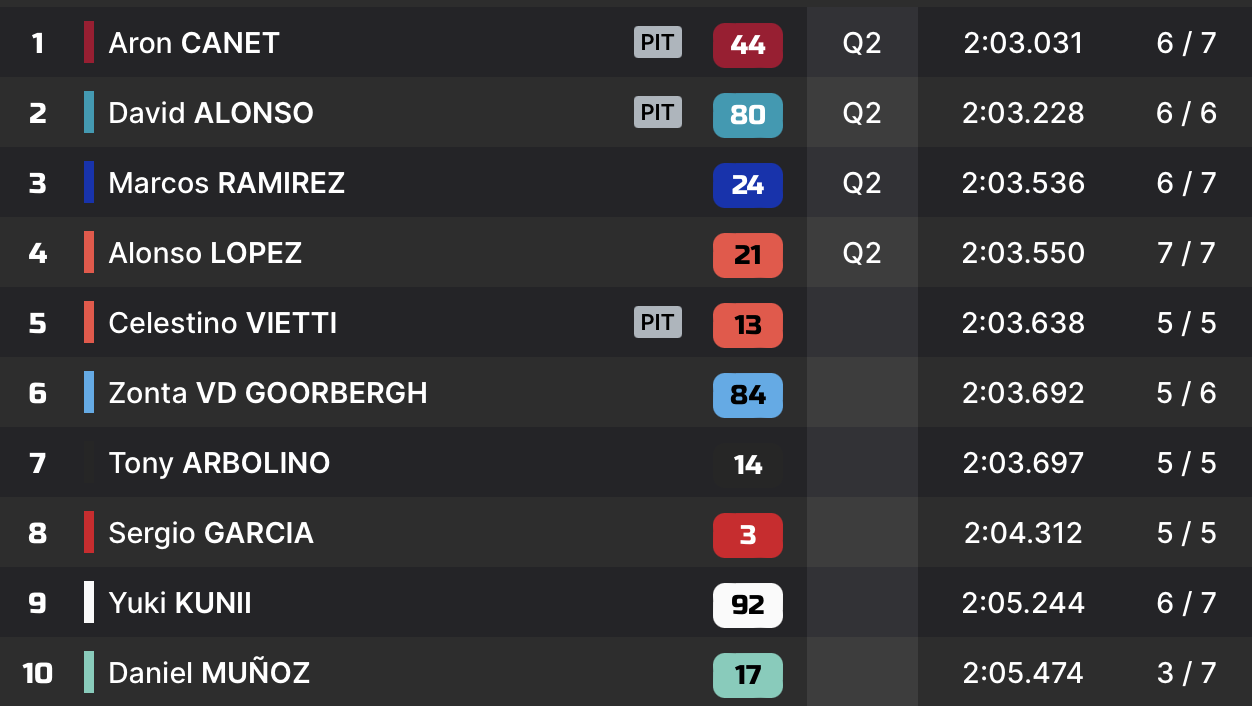Screen dimensions: 1252x706
Task: Click the teal number 80 badge
Action: [747, 115]
